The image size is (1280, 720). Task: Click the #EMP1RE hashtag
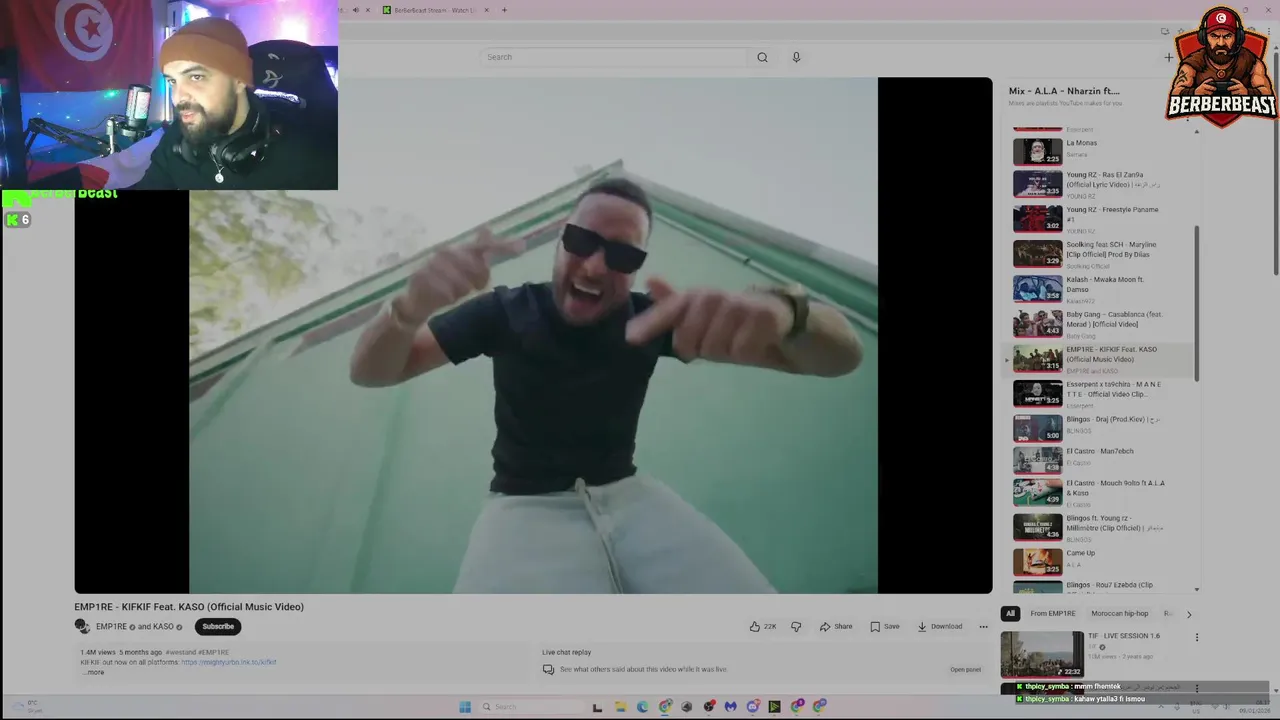(x=213, y=653)
